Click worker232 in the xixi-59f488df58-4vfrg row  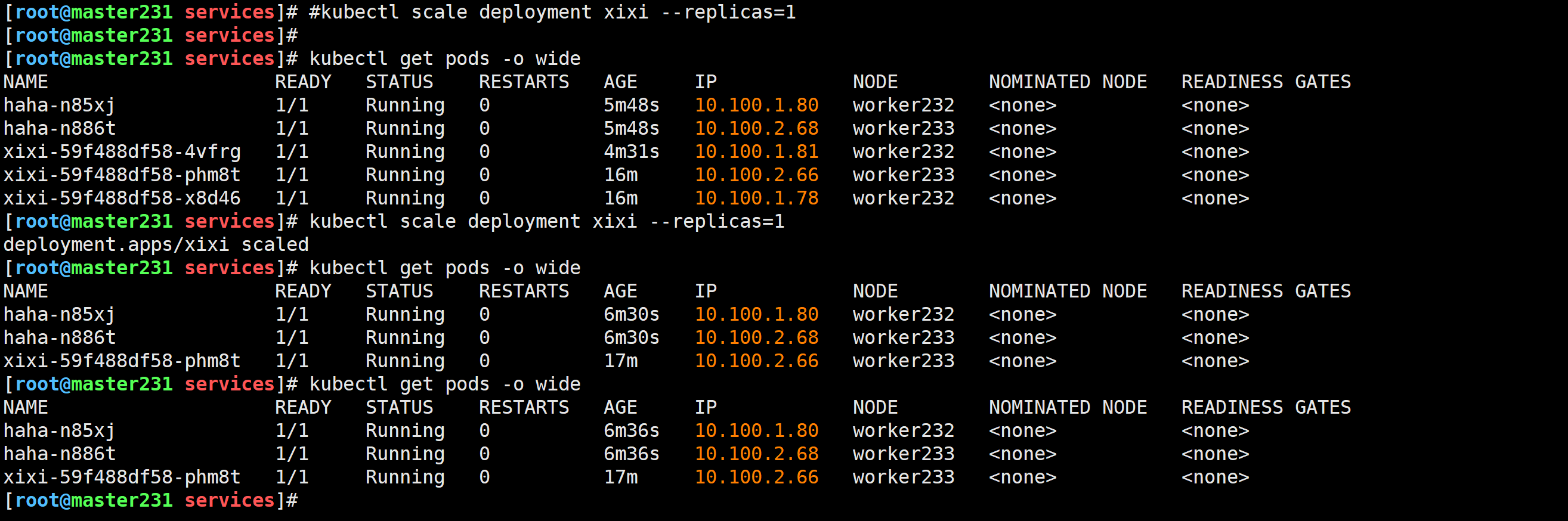[904, 151]
